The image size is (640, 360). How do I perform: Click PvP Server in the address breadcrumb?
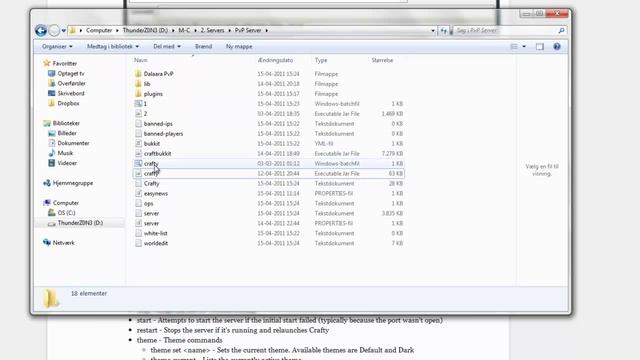[248, 30]
